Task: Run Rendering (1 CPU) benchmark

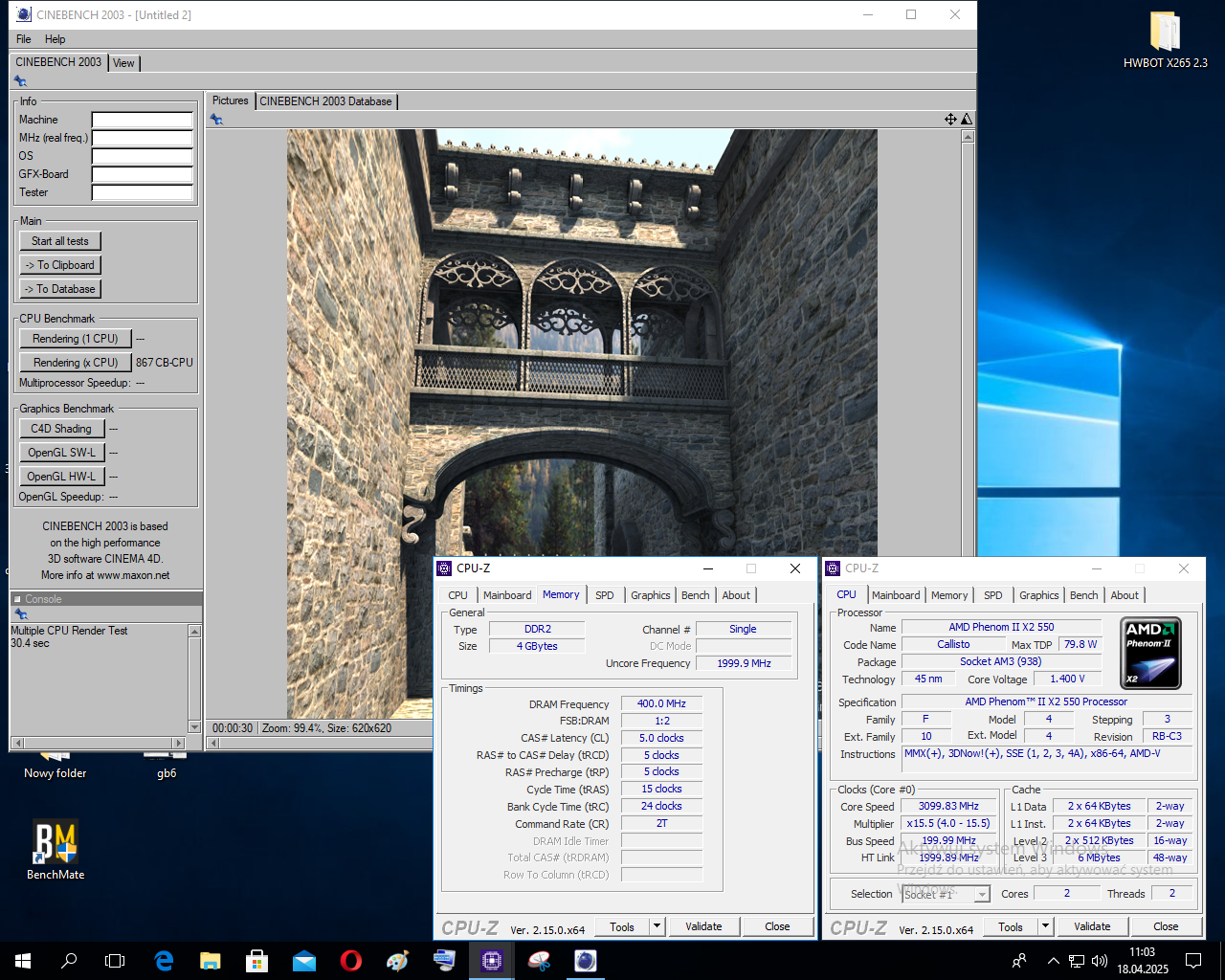Action: pyautogui.click(x=75, y=339)
